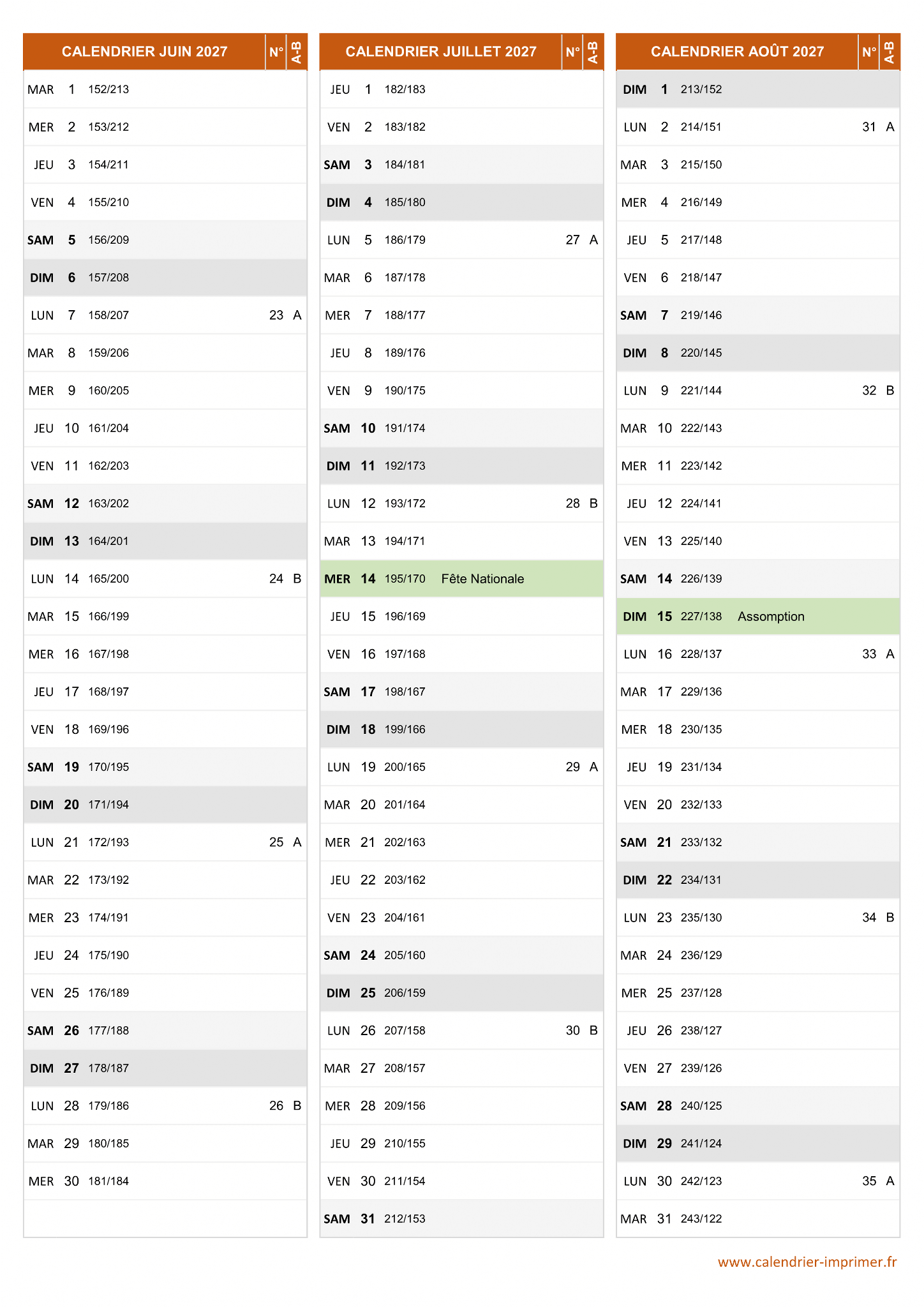Select week number 35 in August
924x1307 pixels.
coord(868,1181)
